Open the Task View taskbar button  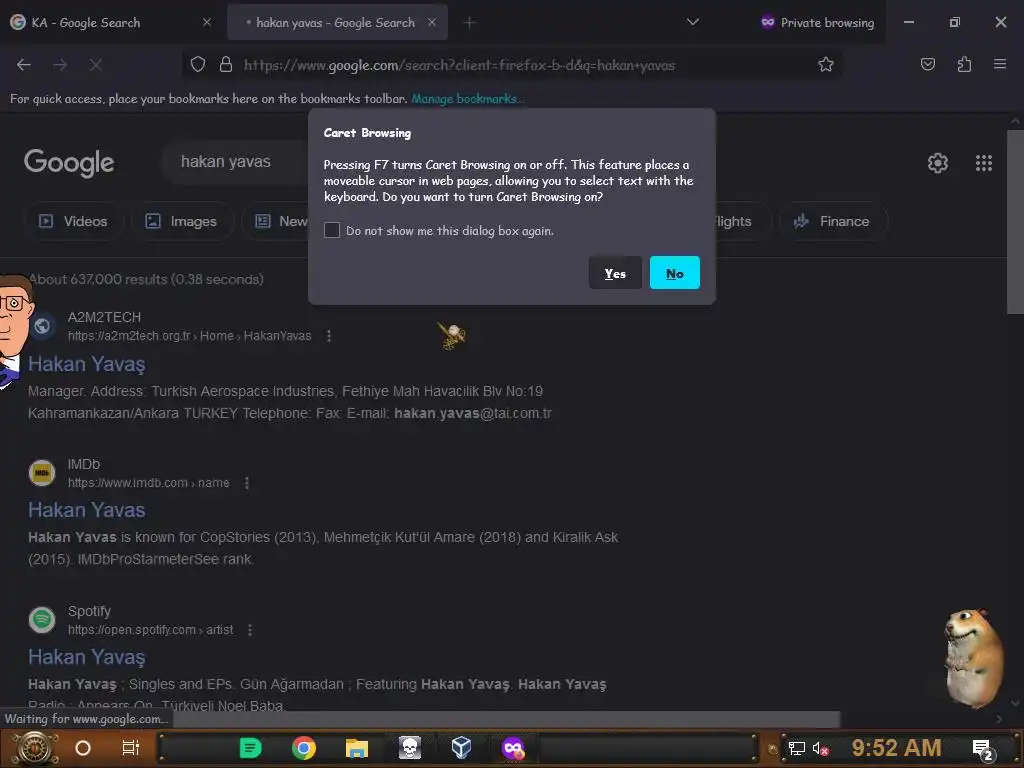131,748
